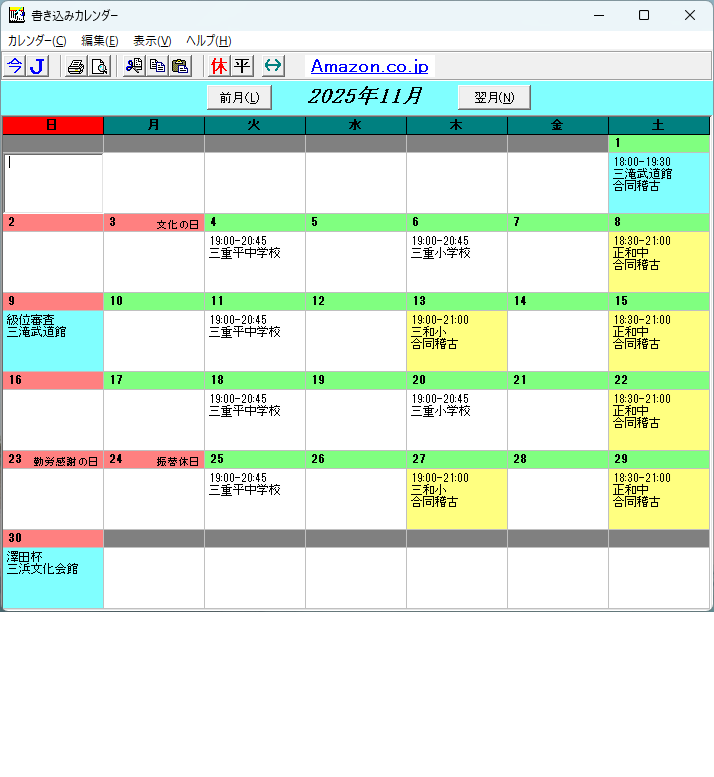
Task: Click the printer icon to print
Action: tap(76, 66)
